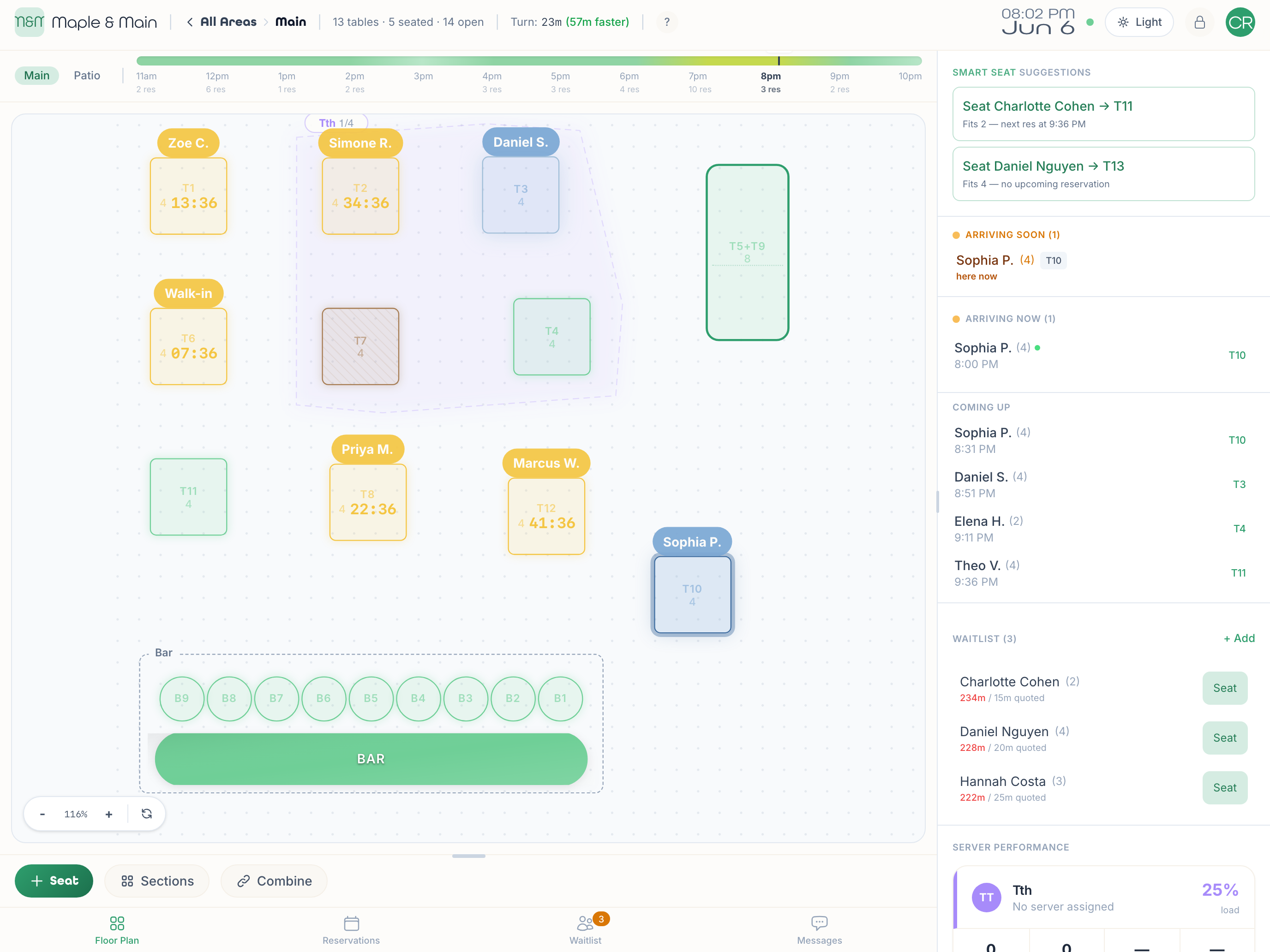
Task: Select table T1 with Zoe C.
Action: 188,196
